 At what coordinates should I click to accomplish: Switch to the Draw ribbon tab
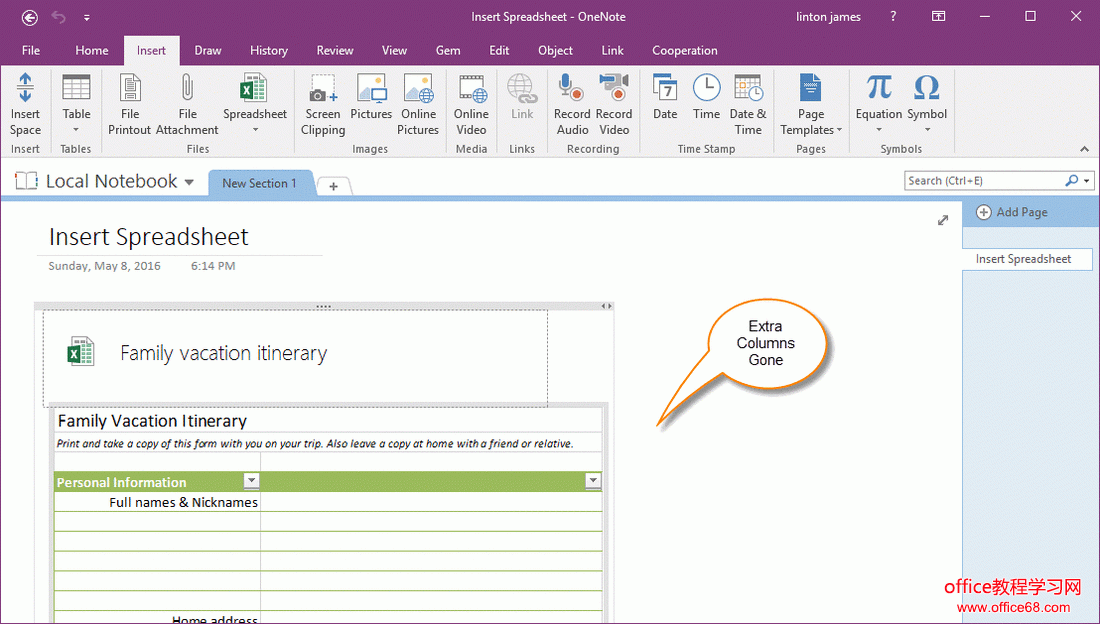(x=208, y=50)
